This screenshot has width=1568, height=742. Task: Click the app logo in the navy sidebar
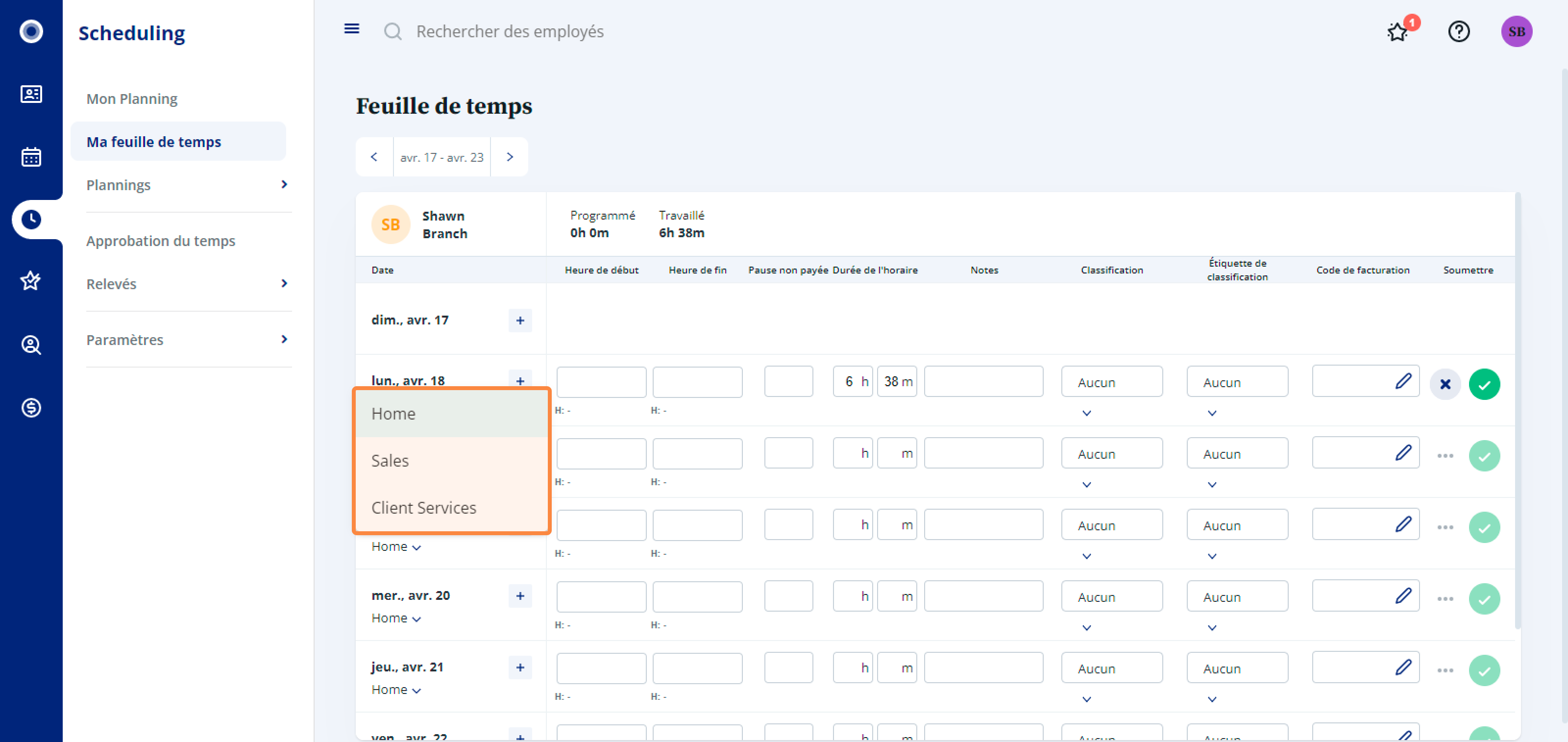tap(31, 31)
